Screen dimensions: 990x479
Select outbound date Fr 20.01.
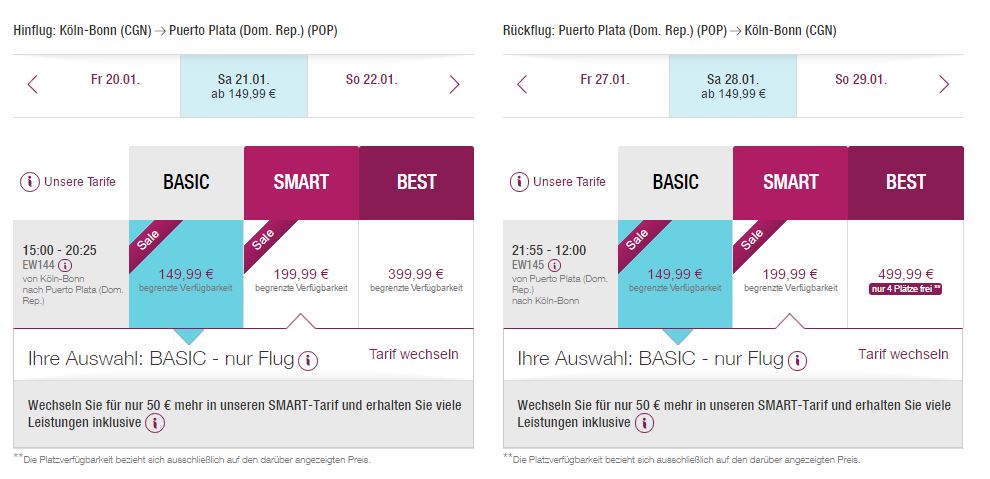click(x=116, y=80)
